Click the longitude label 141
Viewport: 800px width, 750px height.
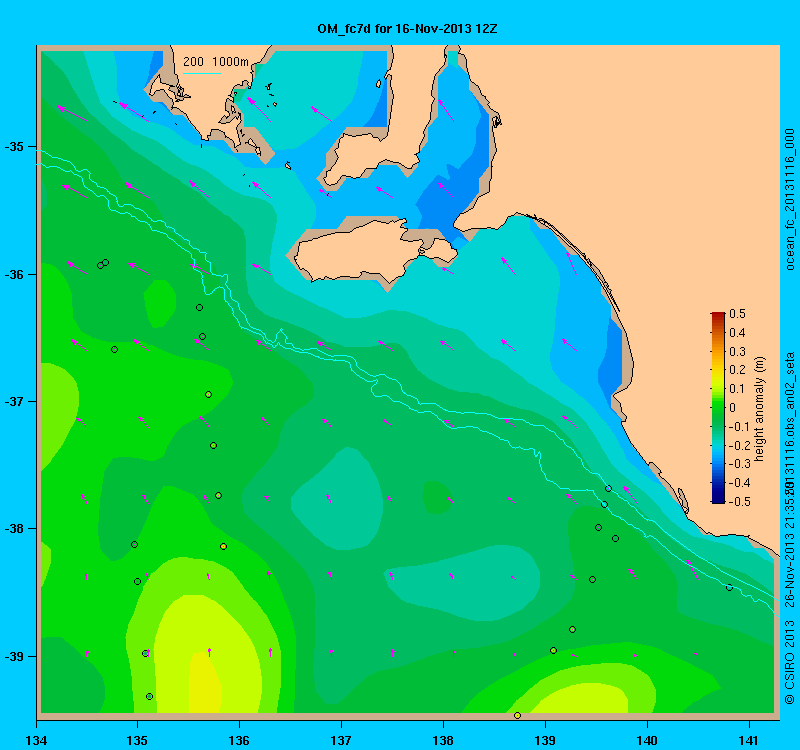click(x=749, y=740)
